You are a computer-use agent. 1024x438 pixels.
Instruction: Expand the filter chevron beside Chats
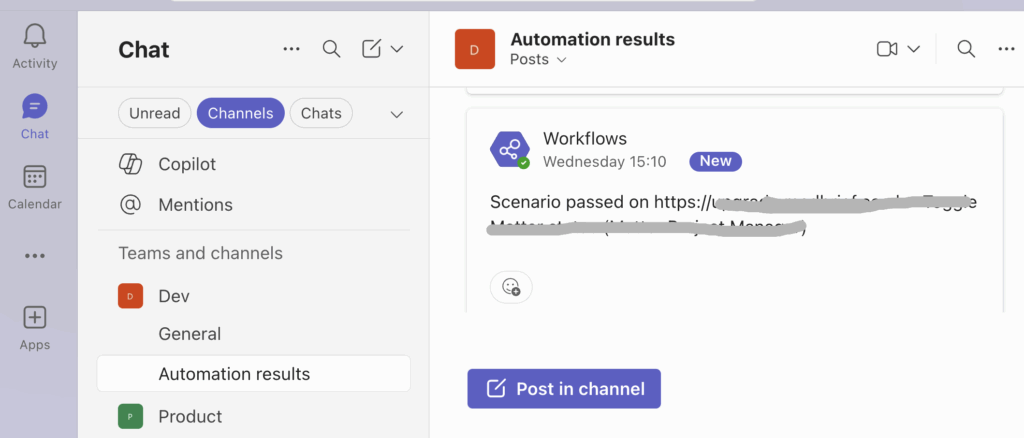coord(397,114)
